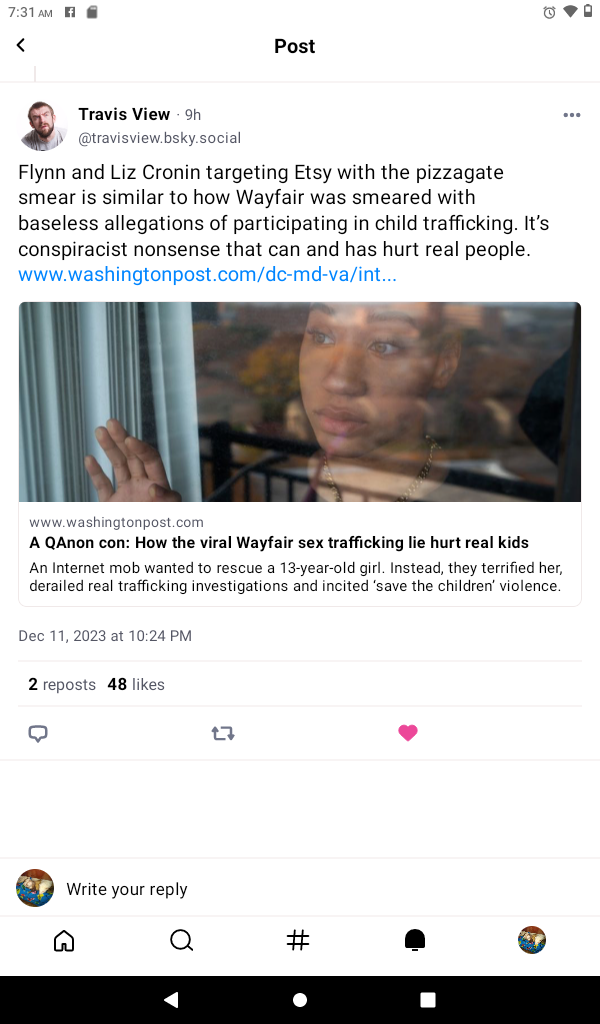Open Travis View's profile picture

43,125
